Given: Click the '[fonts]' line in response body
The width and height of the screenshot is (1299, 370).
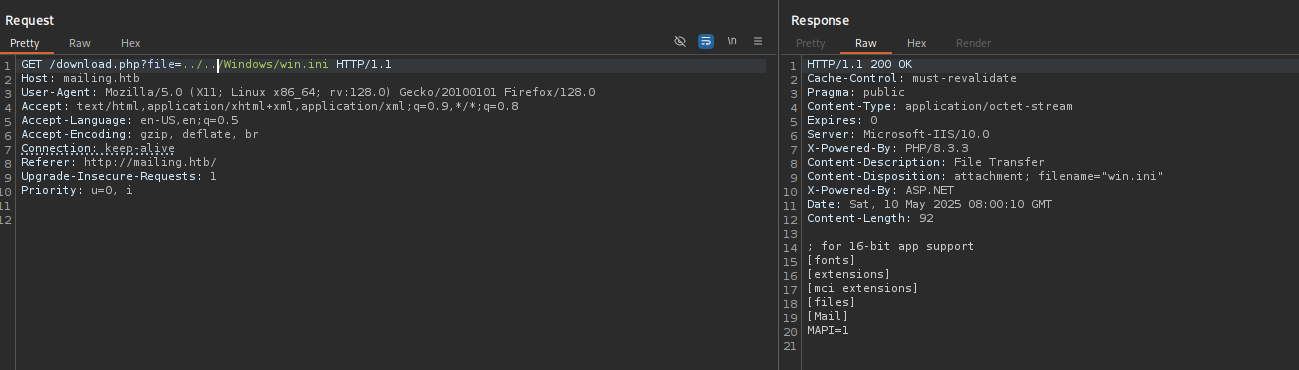Looking at the screenshot, I should pos(831,260).
